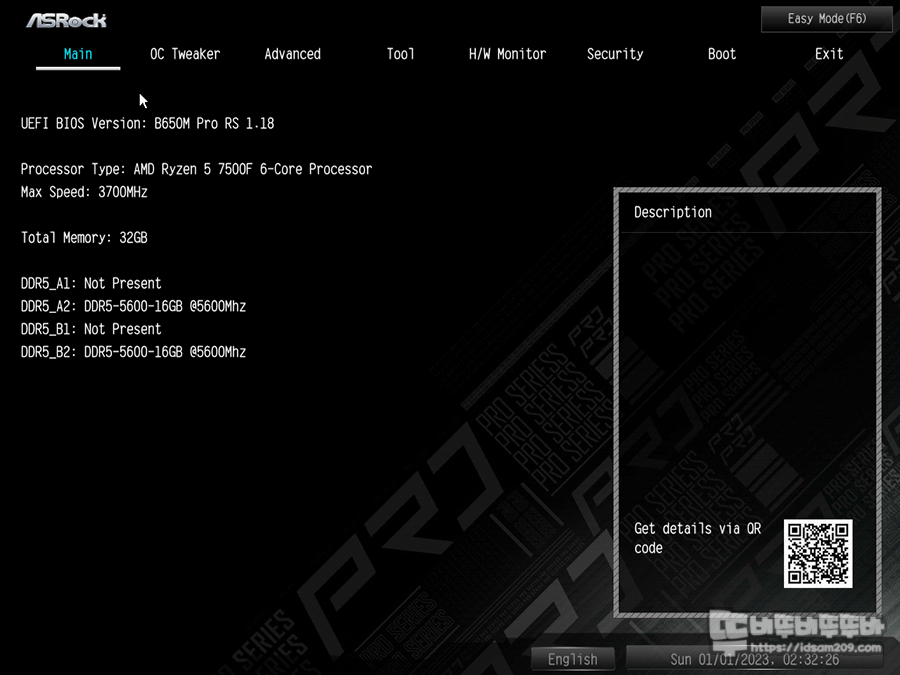This screenshot has height=675, width=900.
Task: Click the Total Memory: 32GB text
Action: 84,238
